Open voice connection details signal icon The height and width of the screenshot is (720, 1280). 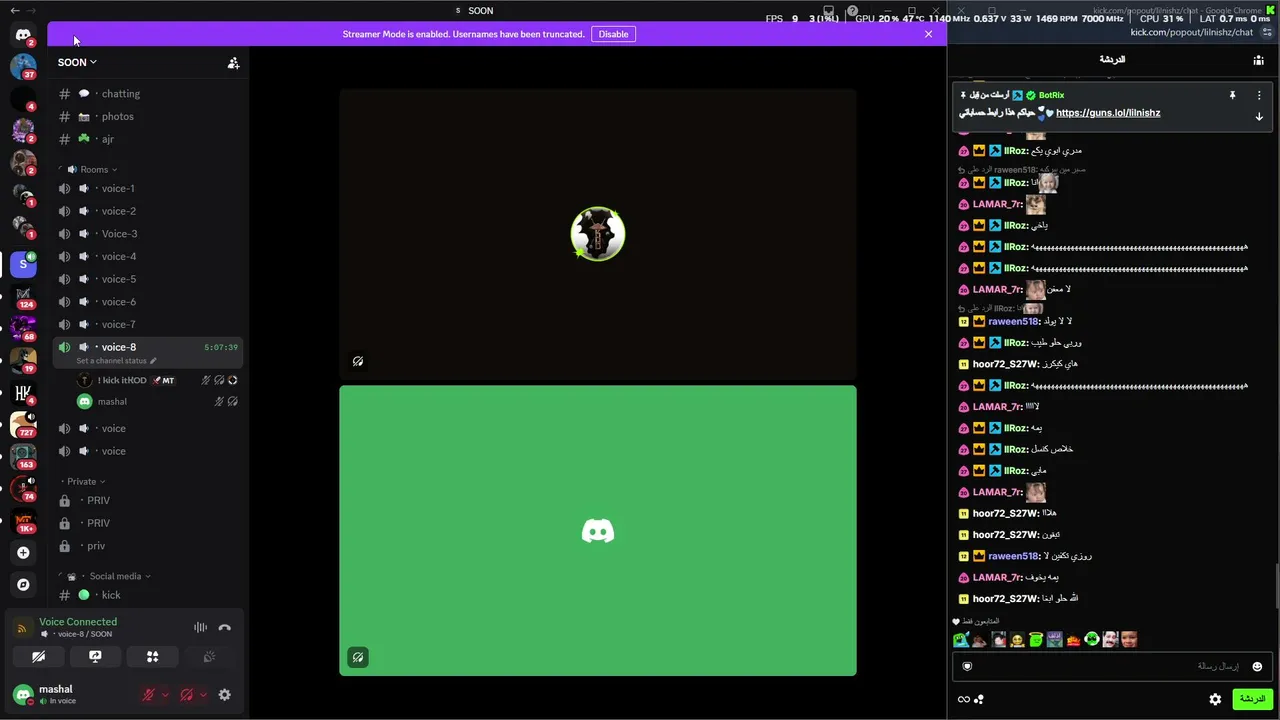(x=22, y=629)
